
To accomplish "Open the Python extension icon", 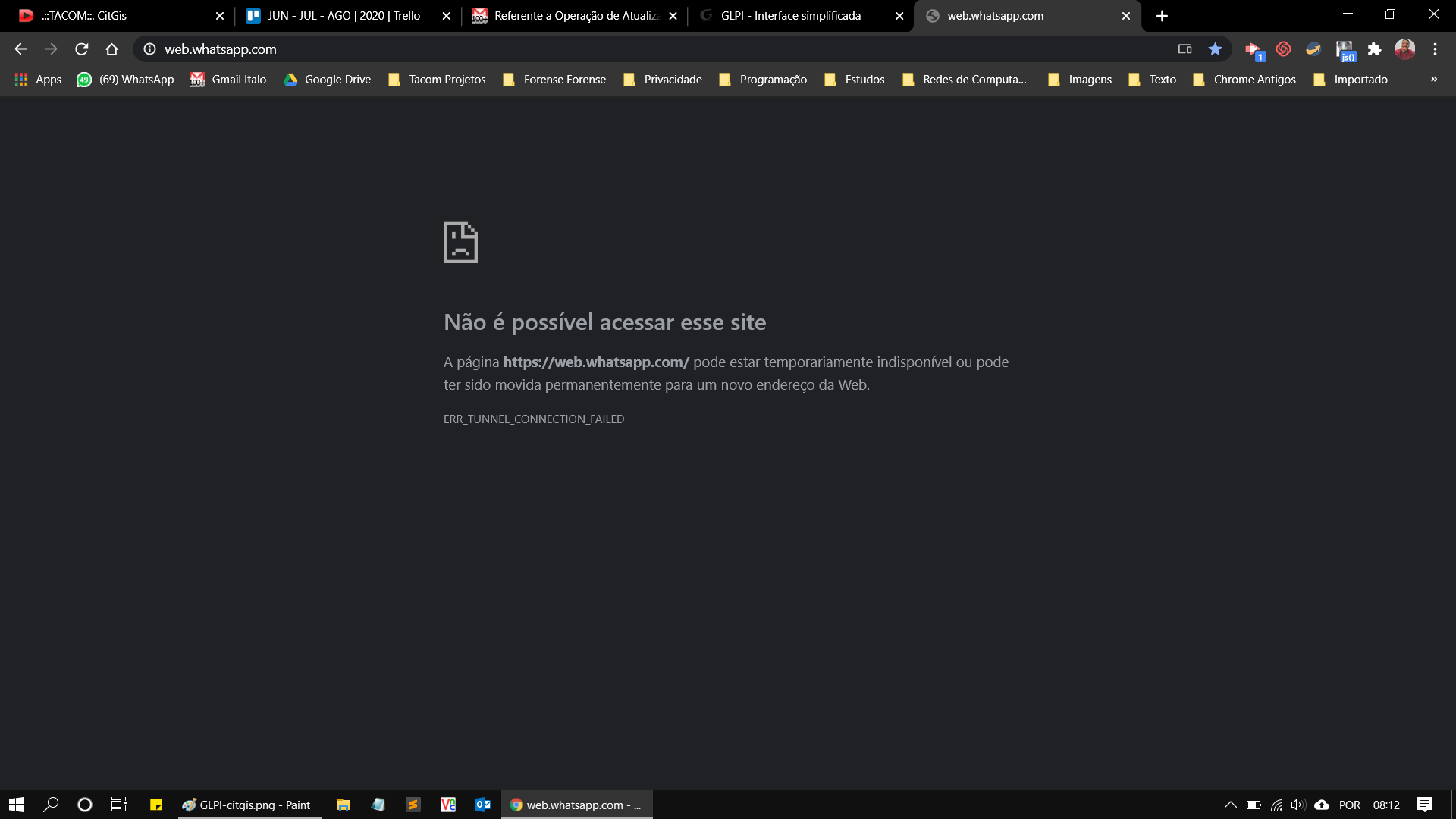I will pos(1313,49).
